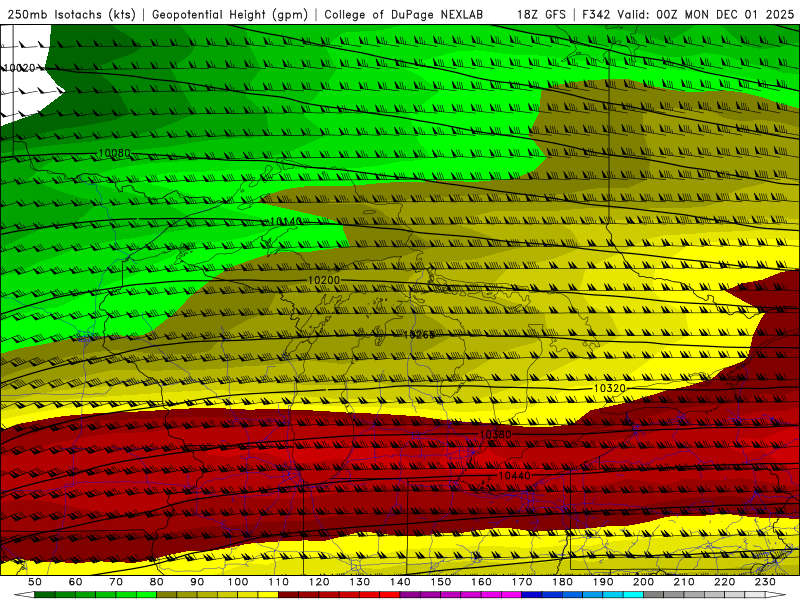The image size is (800, 600).
Task: Click the legend value 220
Action: 724,582
